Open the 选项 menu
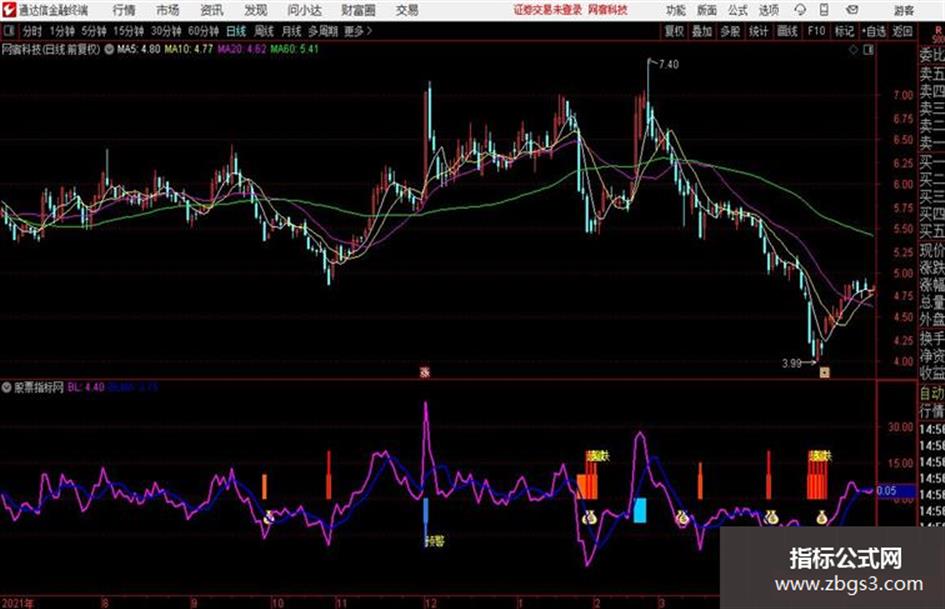Viewport: 945px width, 609px height. click(769, 10)
